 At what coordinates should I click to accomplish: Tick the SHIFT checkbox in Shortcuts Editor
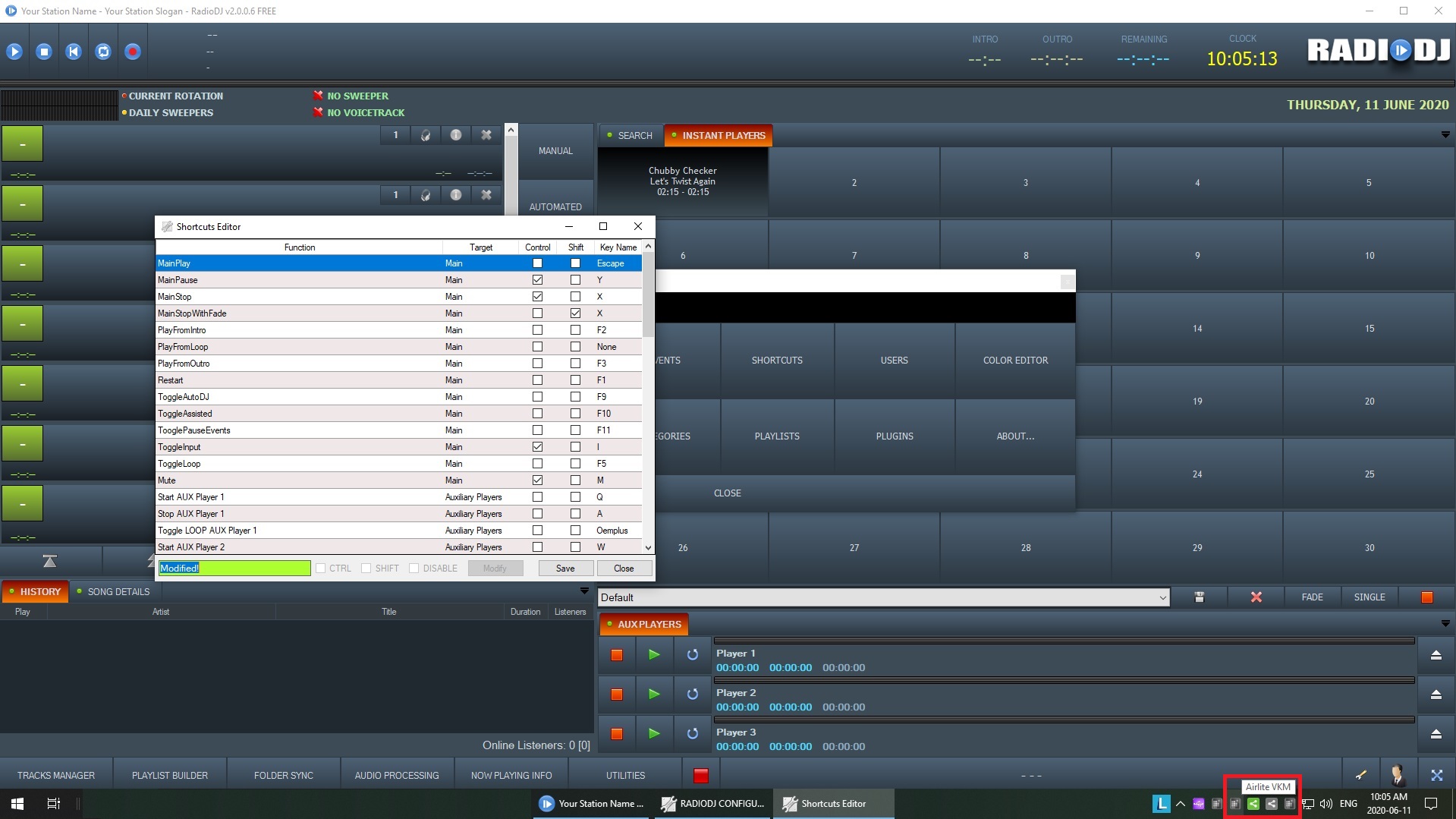tap(366, 569)
